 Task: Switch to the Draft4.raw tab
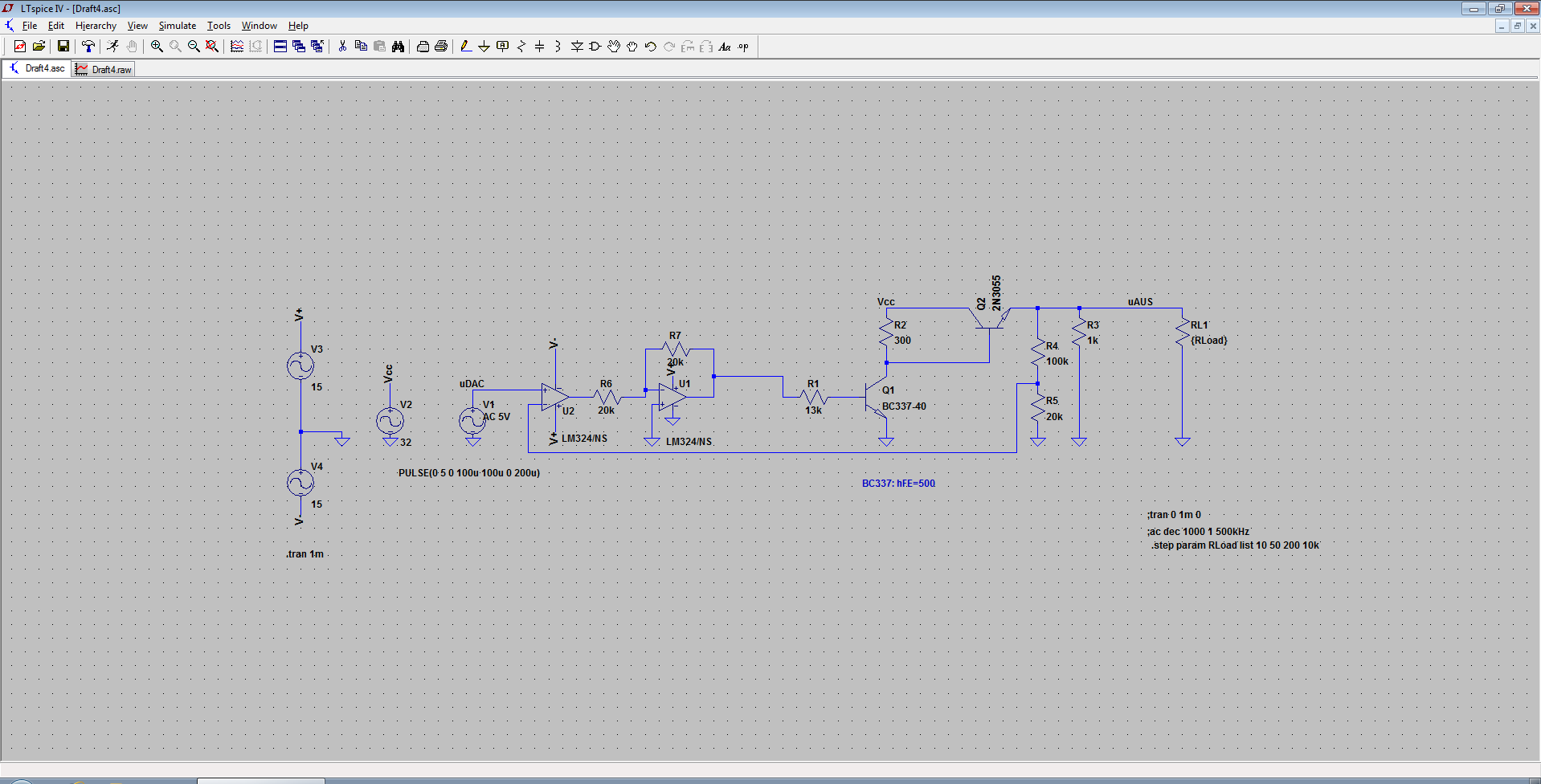pyautogui.click(x=104, y=70)
